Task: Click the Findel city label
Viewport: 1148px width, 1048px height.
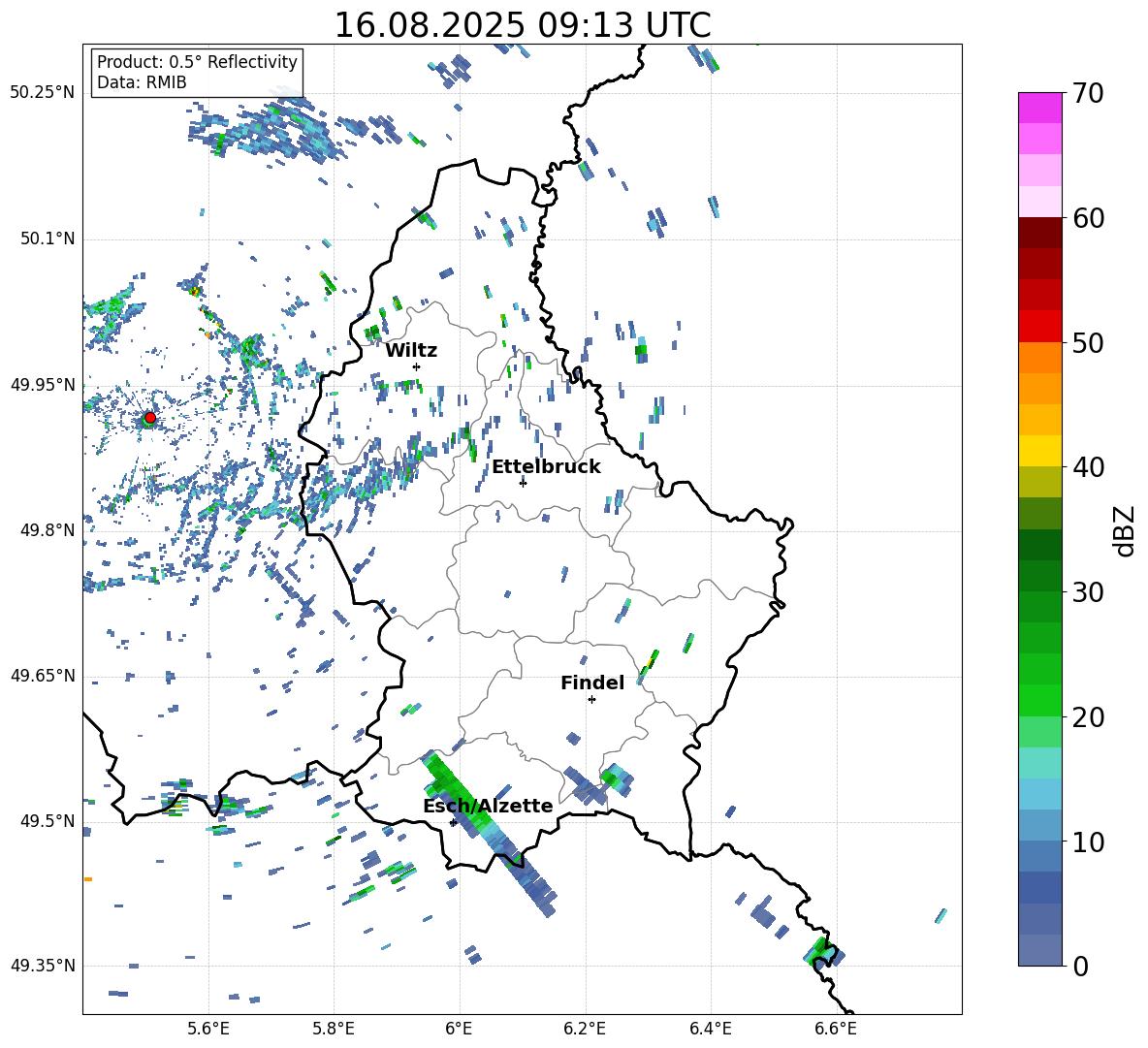Action: (x=592, y=683)
